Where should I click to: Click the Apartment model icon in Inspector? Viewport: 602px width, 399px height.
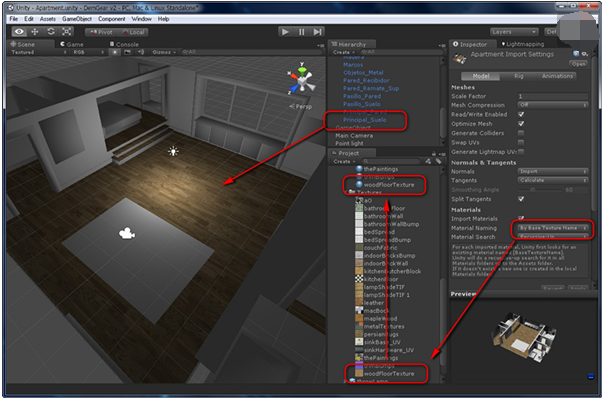(x=459, y=58)
